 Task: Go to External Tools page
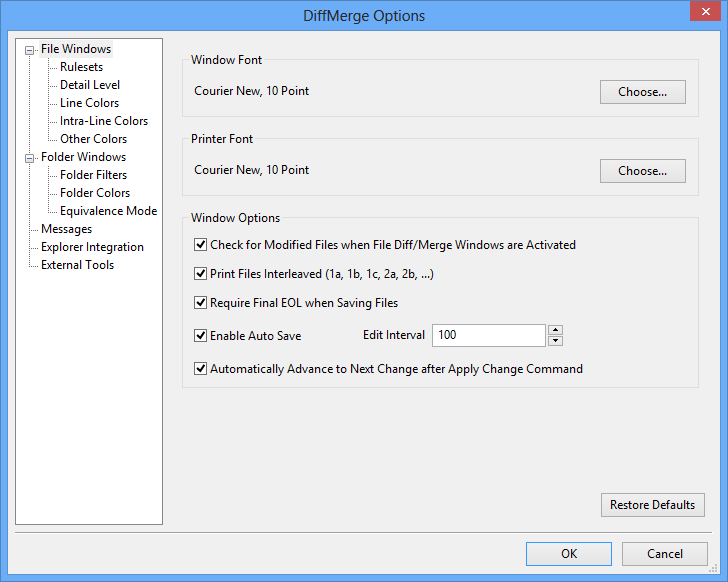(x=77, y=265)
